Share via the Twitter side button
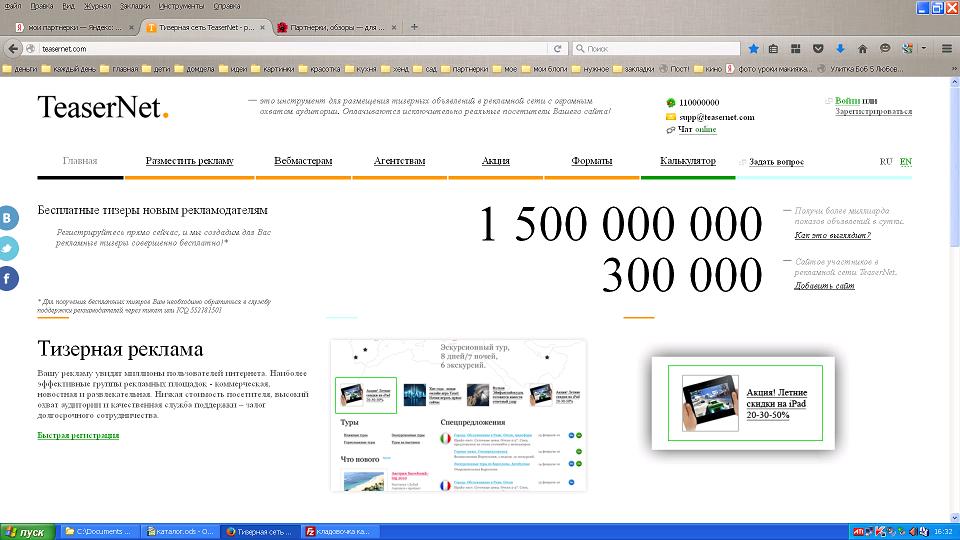Image resolution: width=960 pixels, height=540 pixels. tap(8, 248)
